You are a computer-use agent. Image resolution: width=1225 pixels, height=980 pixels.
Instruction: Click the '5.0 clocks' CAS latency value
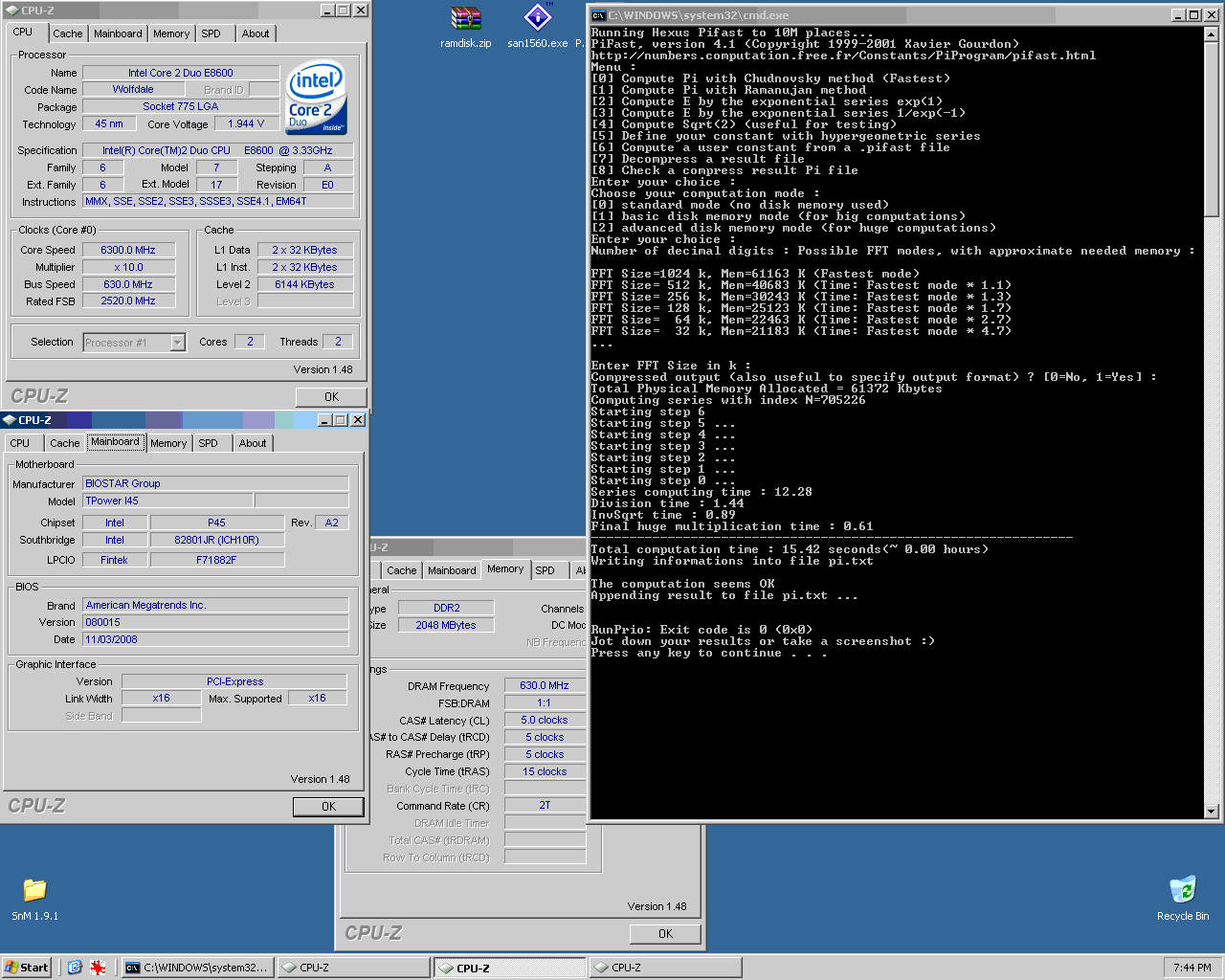coord(545,721)
